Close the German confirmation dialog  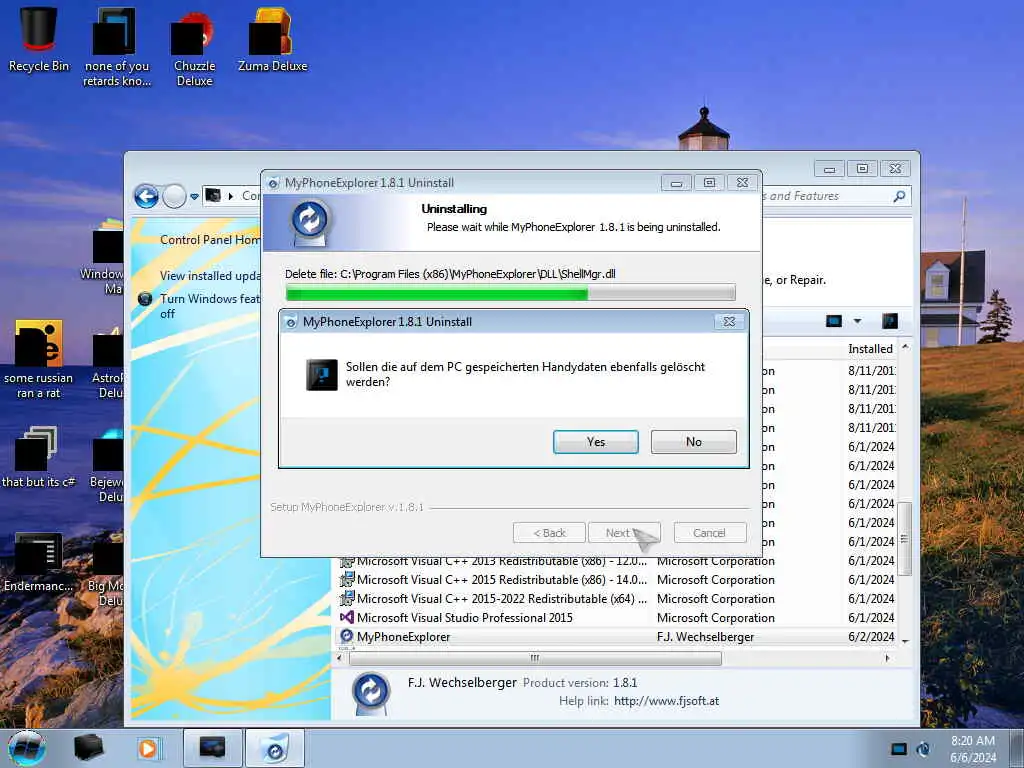729,321
